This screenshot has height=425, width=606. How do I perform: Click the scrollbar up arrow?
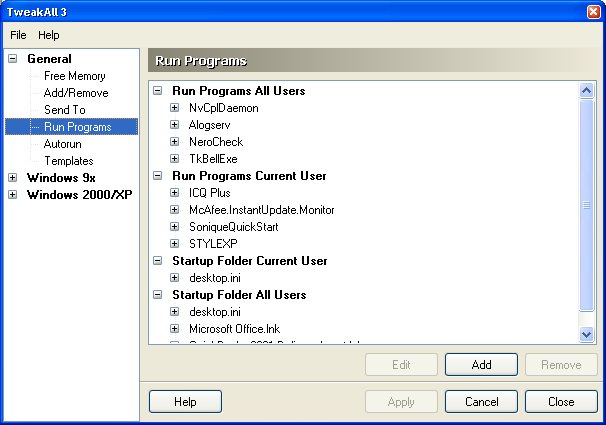coord(586,91)
